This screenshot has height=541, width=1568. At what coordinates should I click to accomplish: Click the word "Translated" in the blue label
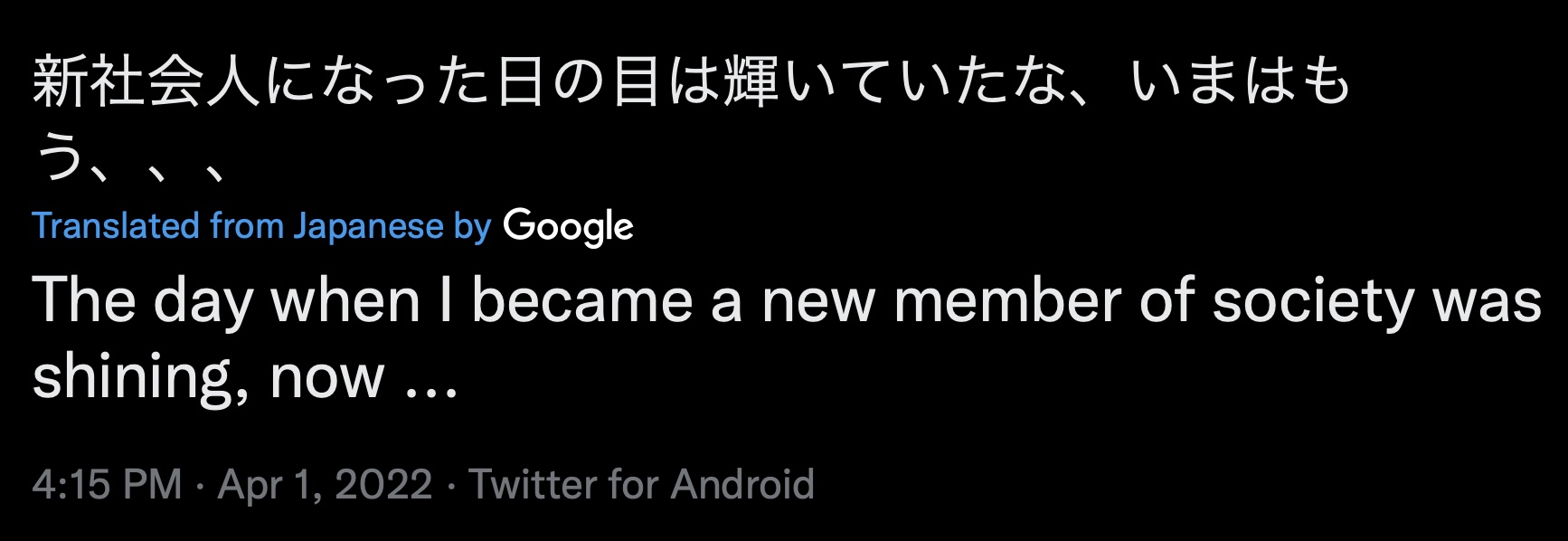[116, 225]
